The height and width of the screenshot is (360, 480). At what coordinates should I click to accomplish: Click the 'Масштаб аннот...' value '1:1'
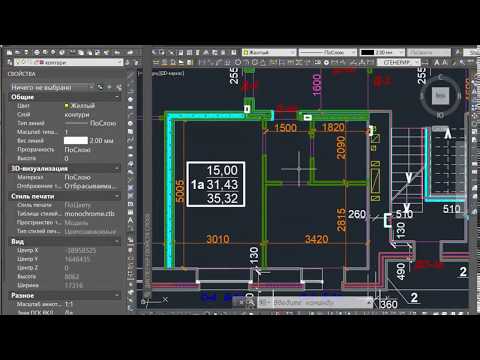pyautogui.click(x=69, y=304)
